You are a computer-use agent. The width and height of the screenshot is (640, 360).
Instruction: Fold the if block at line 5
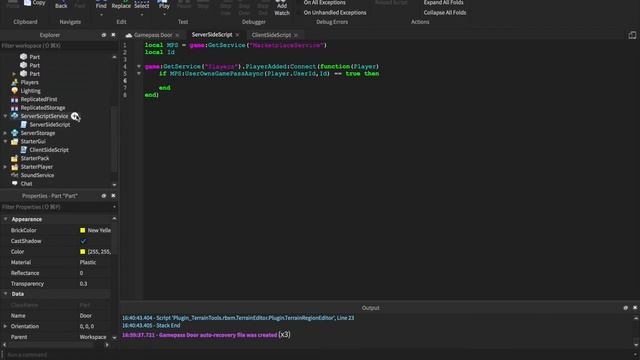(139, 73)
